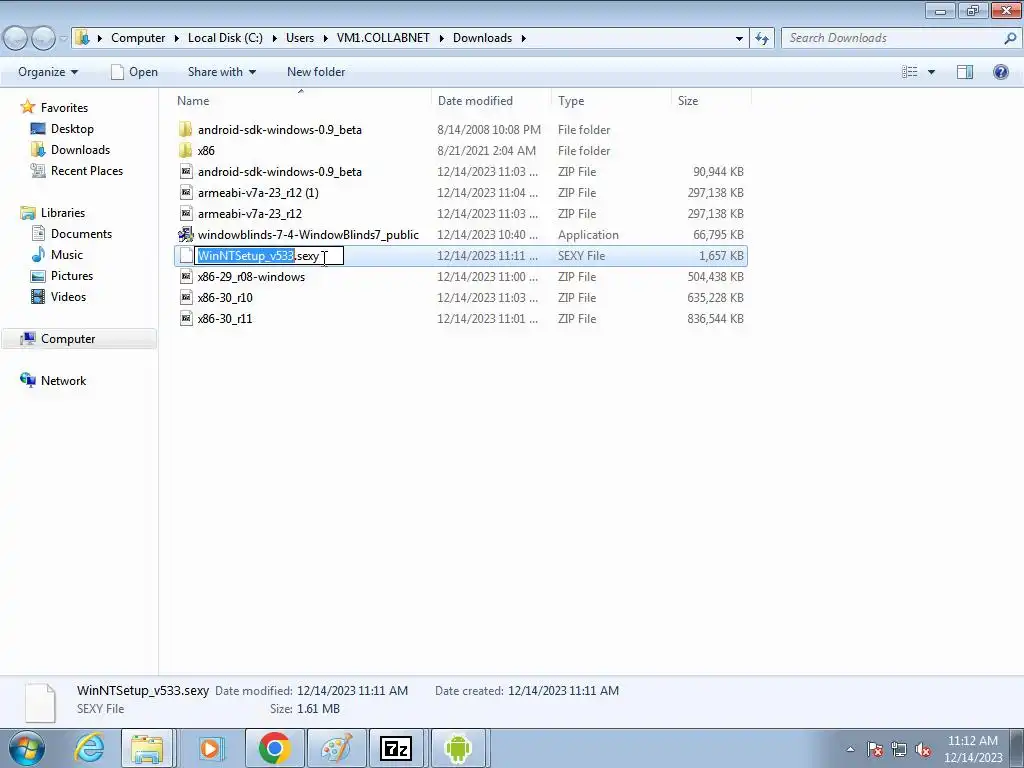
Task: Toggle the preview pane icon
Action: coord(965,72)
